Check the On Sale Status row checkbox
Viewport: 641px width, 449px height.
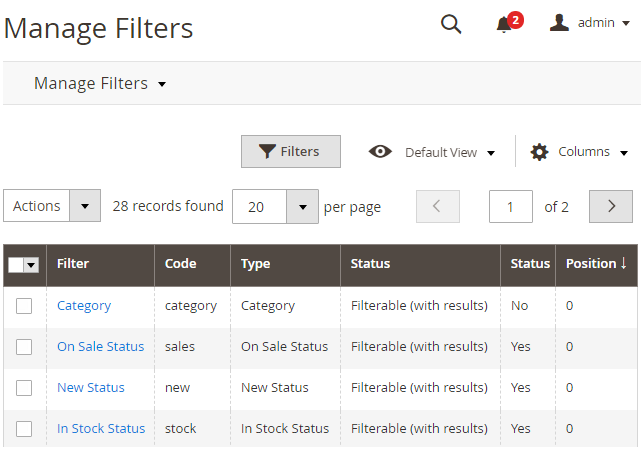click(24, 347)
